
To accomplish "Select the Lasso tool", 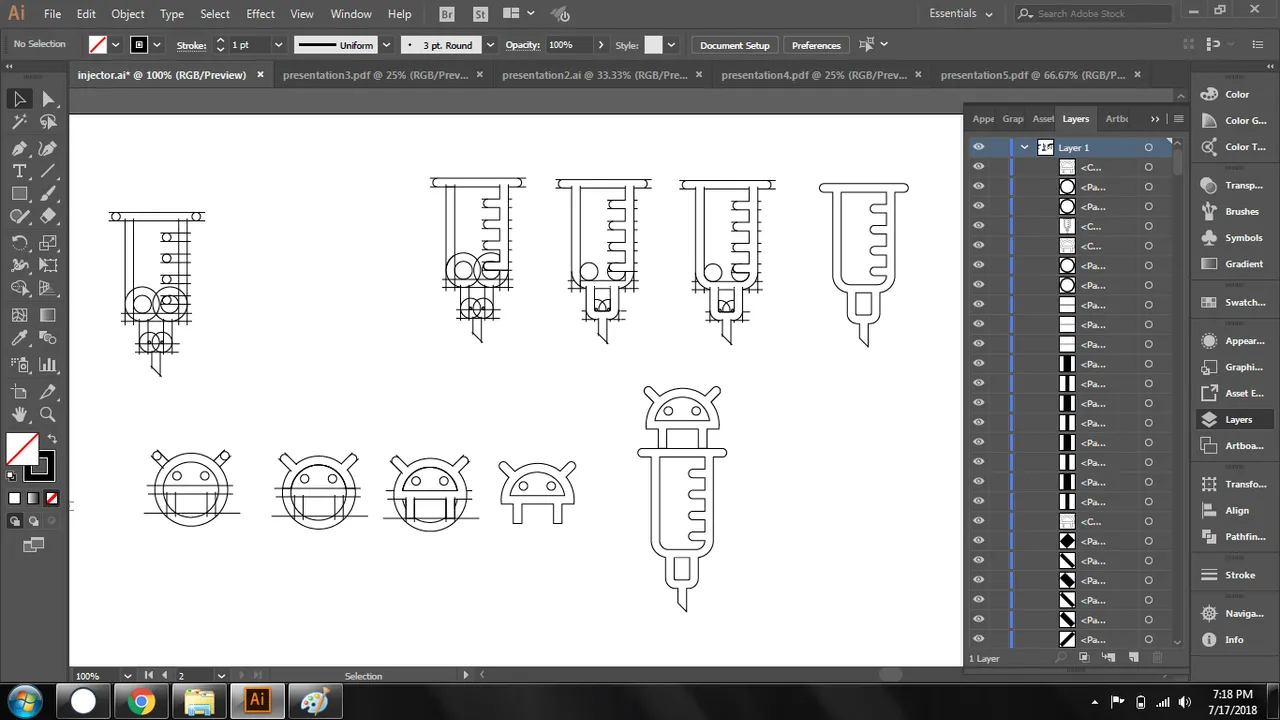I will 48,122.
